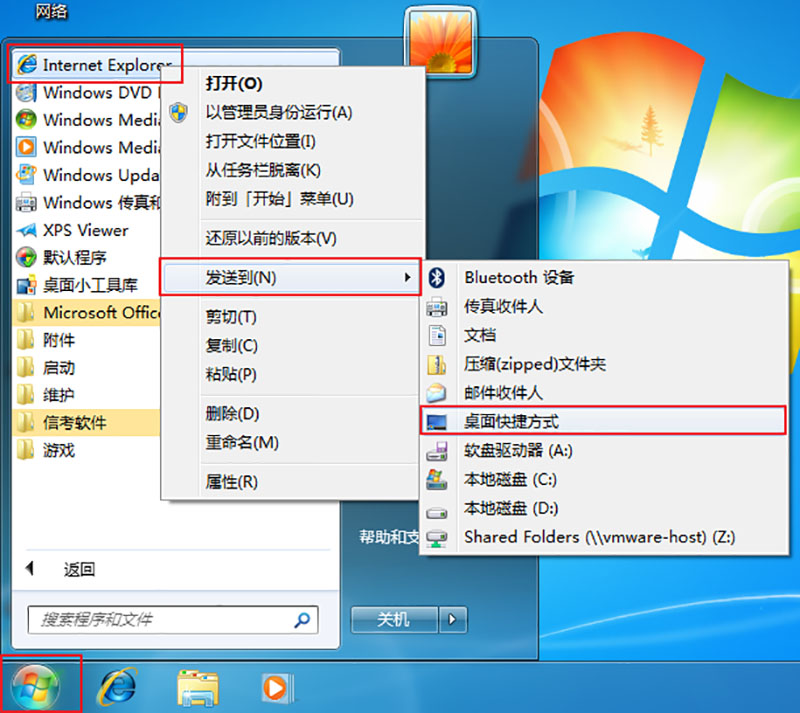The height and width of the screenshot is (713, 800).
Task: Click the Windows DVD Maker disc icon
Action: coord(26,93)
